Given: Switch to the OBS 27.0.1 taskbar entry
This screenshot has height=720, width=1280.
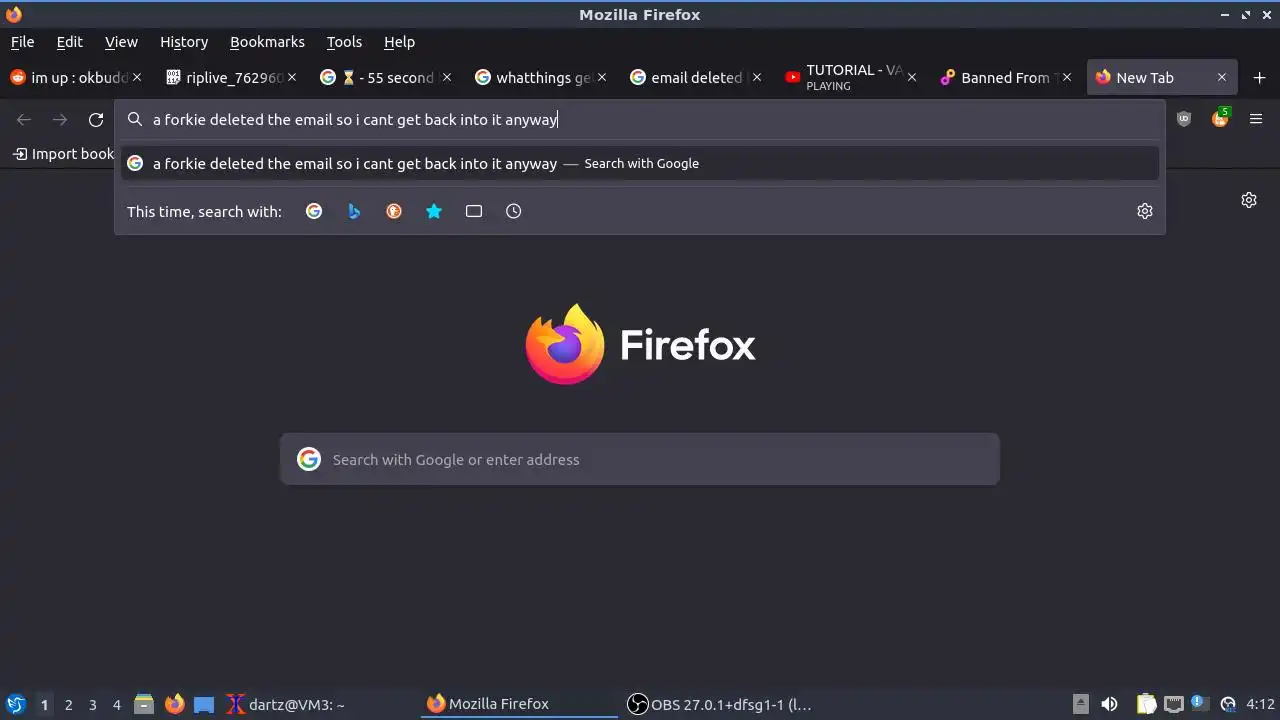Looking at the screenshot, I should pos(720,704).
